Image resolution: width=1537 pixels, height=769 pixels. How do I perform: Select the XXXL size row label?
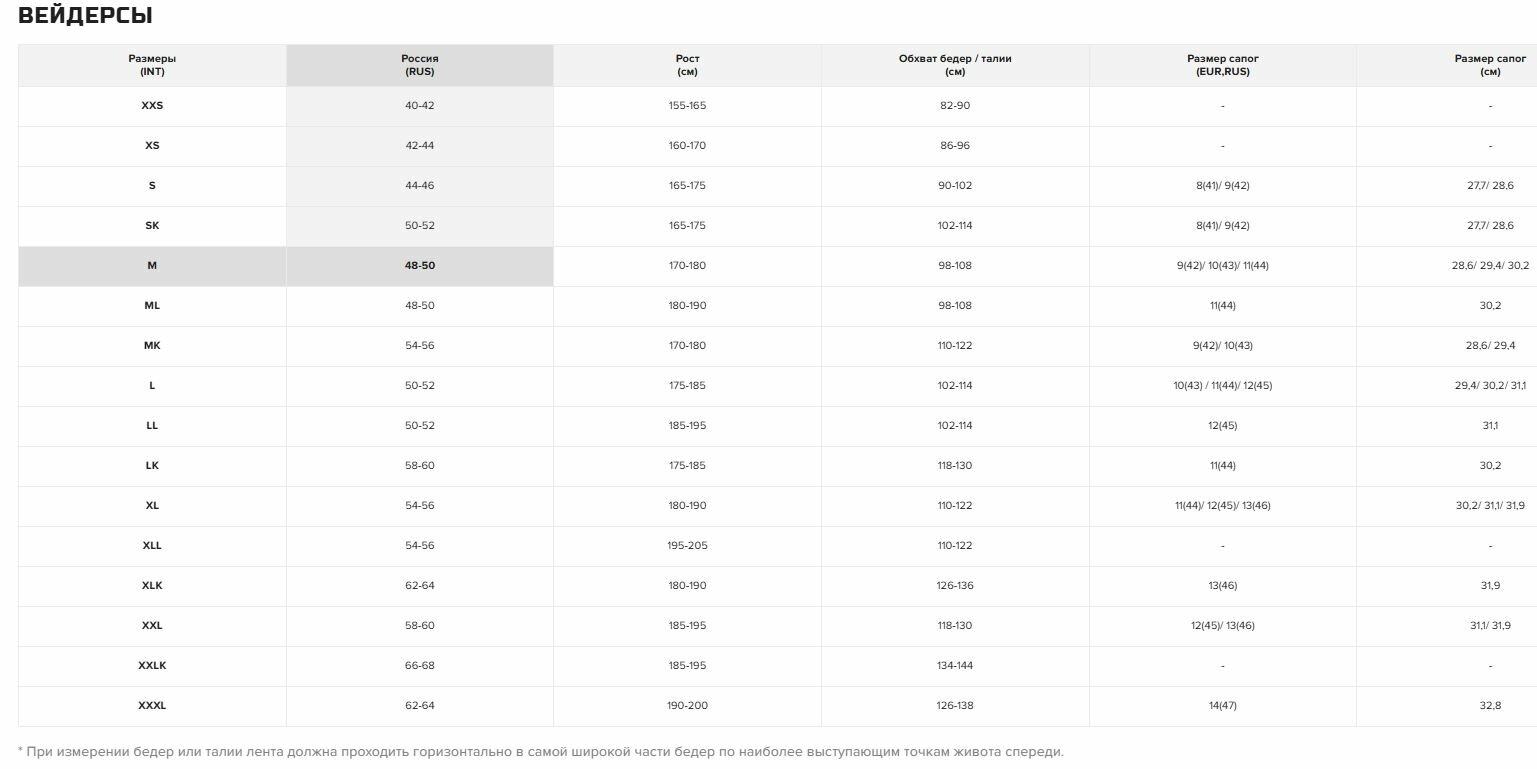coord(152,706)
